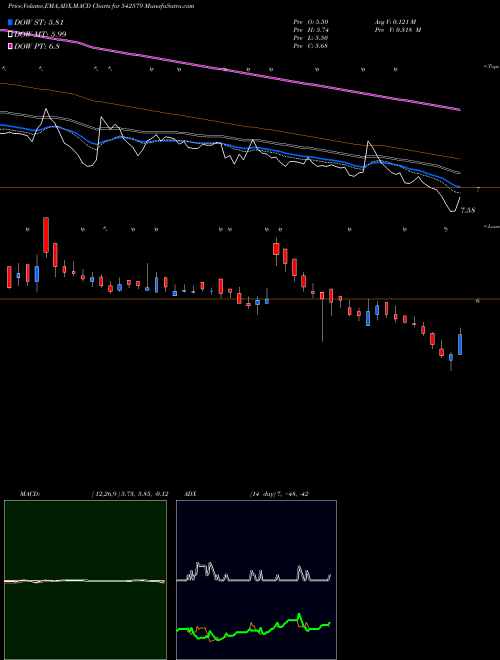Click the white DOW MT legend swatch

[x=10, y=34]
